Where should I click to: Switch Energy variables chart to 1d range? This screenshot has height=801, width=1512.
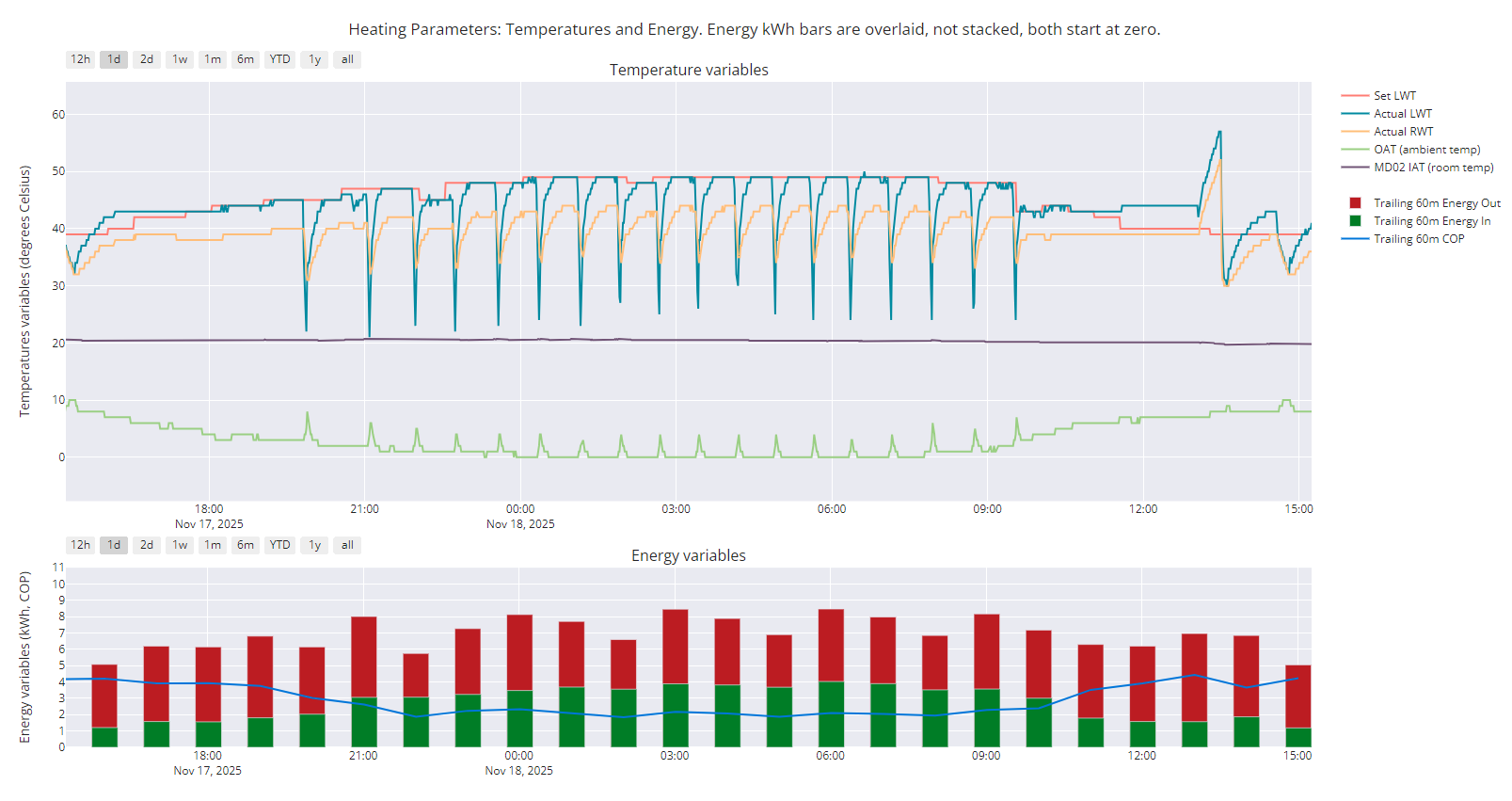pyautogui.click(x=114, y=545)
